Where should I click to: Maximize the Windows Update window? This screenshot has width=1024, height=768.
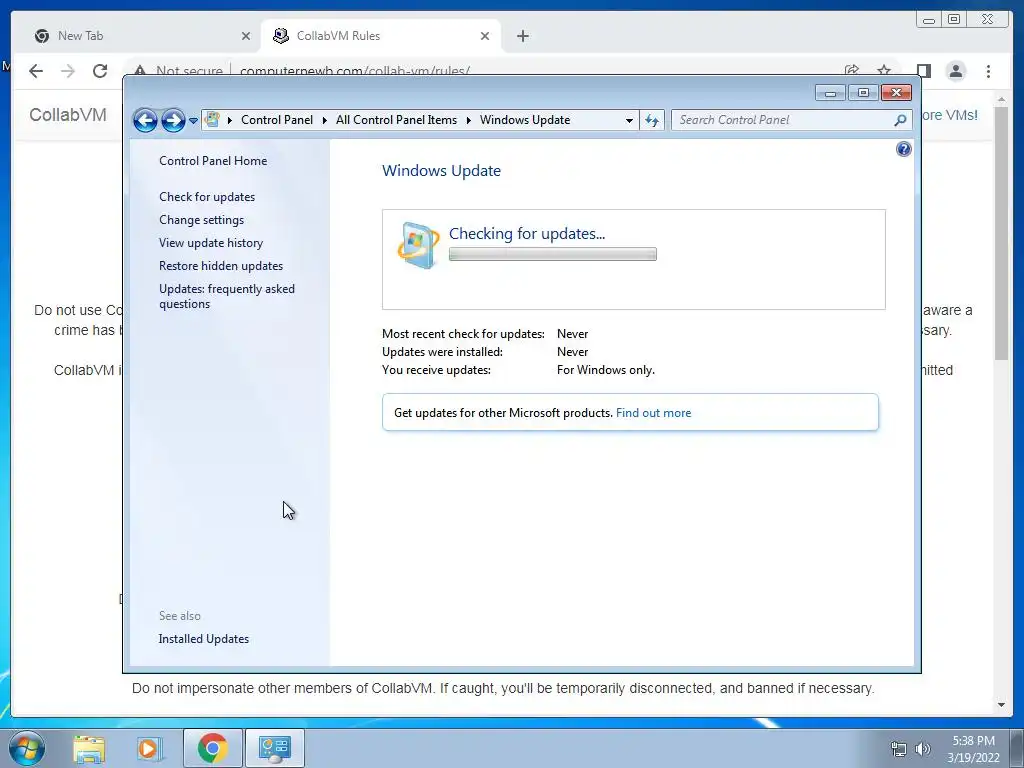tap(863, 93)
